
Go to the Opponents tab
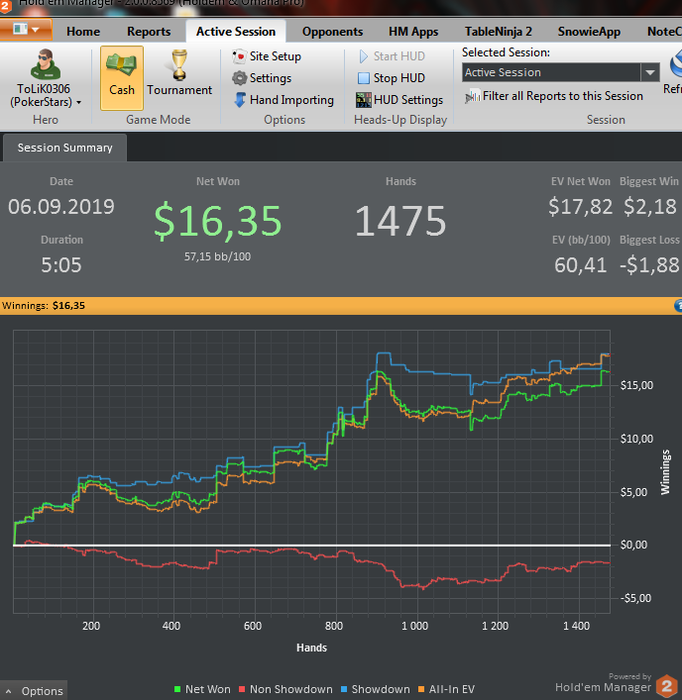332,32
